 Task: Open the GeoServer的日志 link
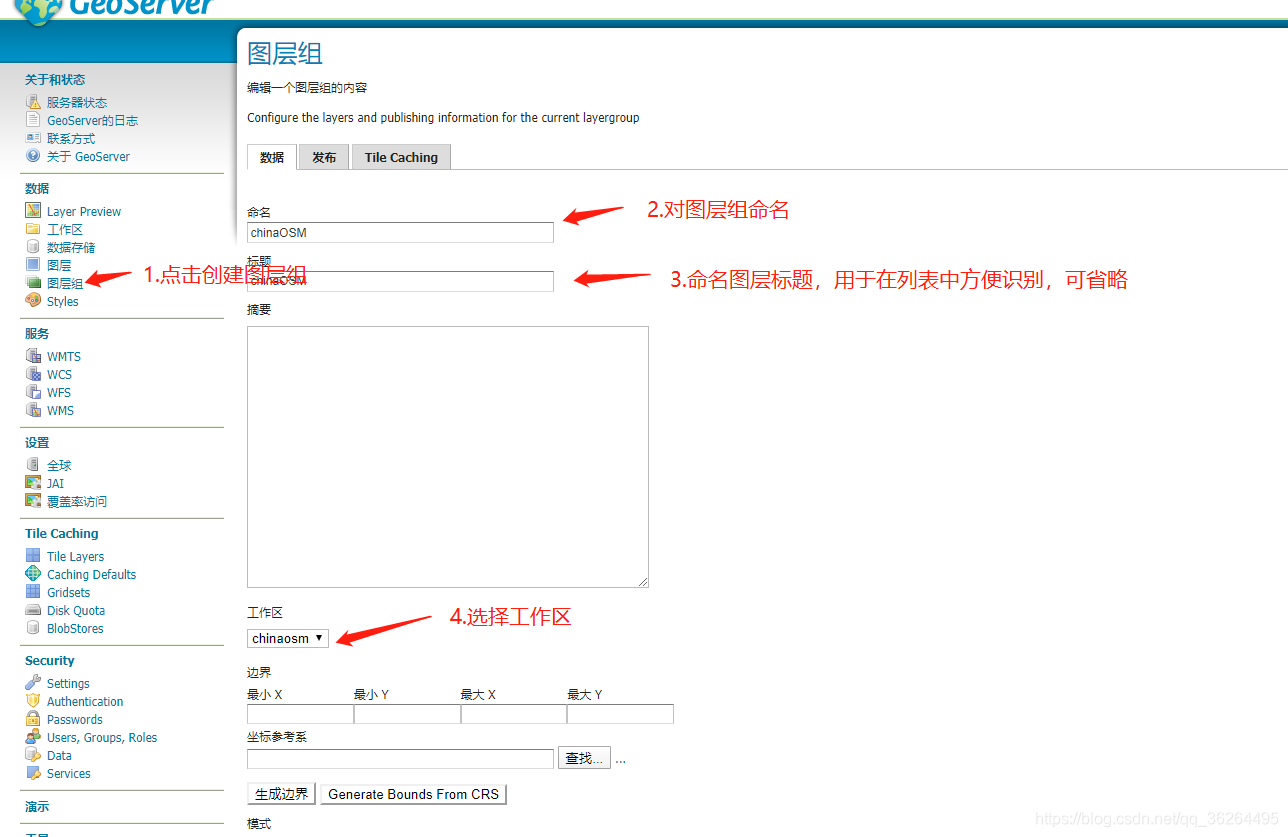(x=92, y=120)
